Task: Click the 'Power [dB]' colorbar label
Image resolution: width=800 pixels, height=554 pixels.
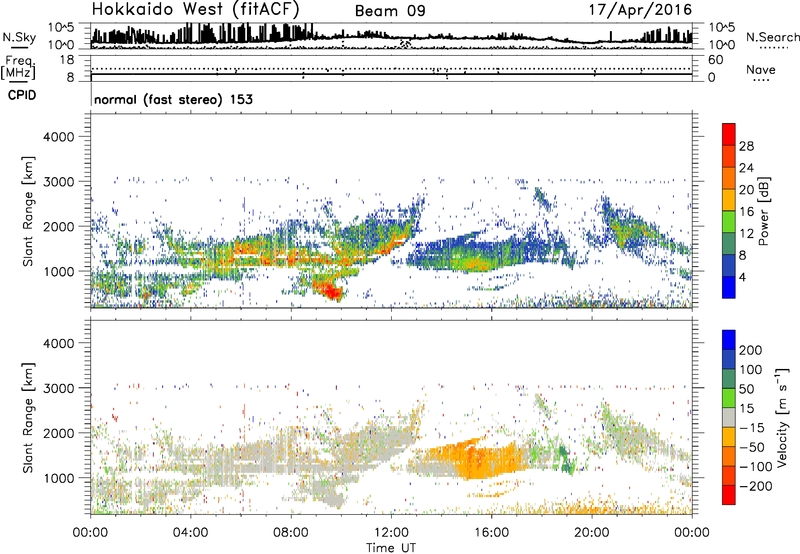Action: (x=763, y=211)
